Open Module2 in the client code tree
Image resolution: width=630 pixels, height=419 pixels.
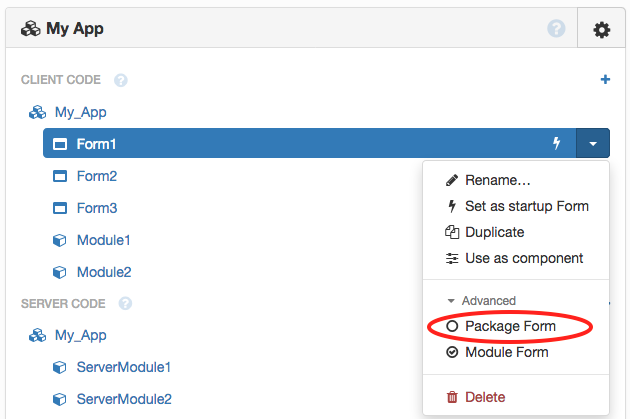click(x=104, y=272)
